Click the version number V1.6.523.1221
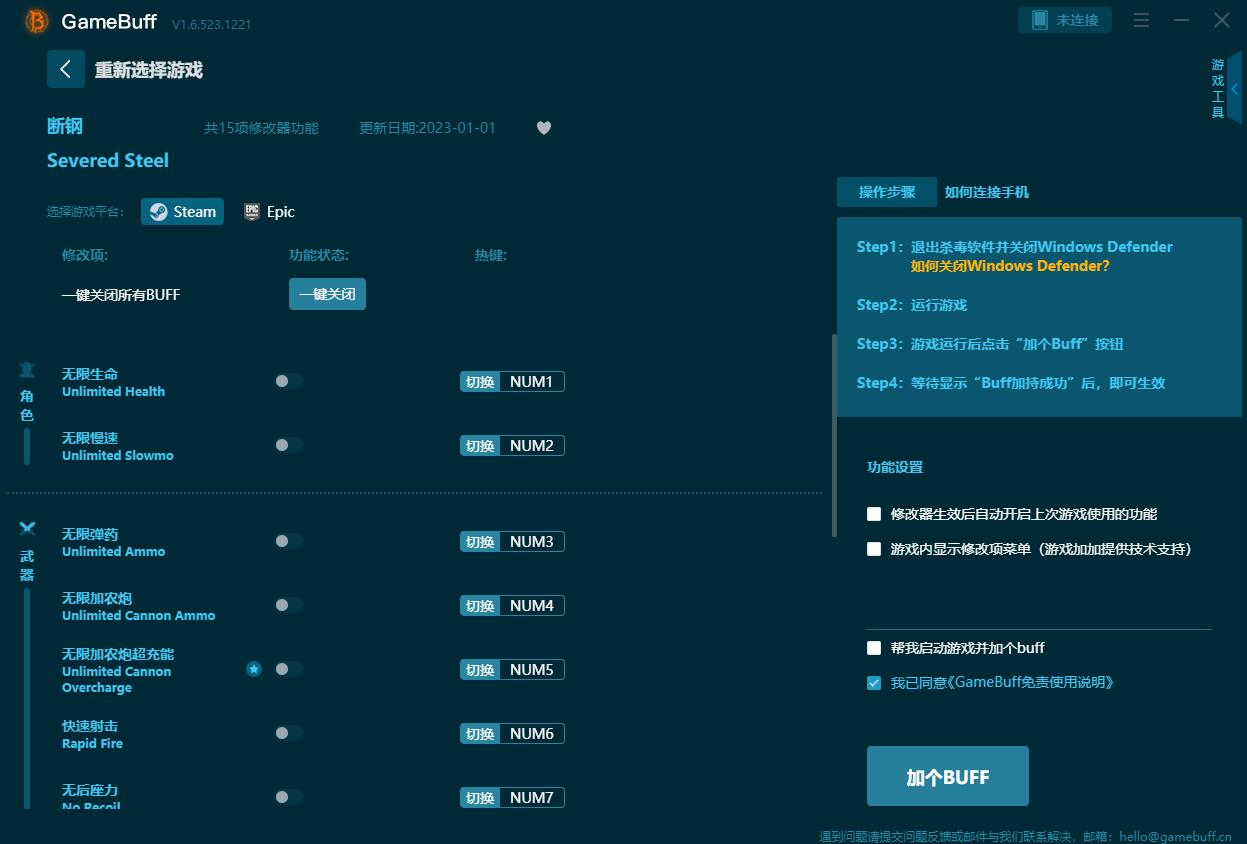Image resolution: width=1247 pixels, height=844 pixels. [212, 24]
